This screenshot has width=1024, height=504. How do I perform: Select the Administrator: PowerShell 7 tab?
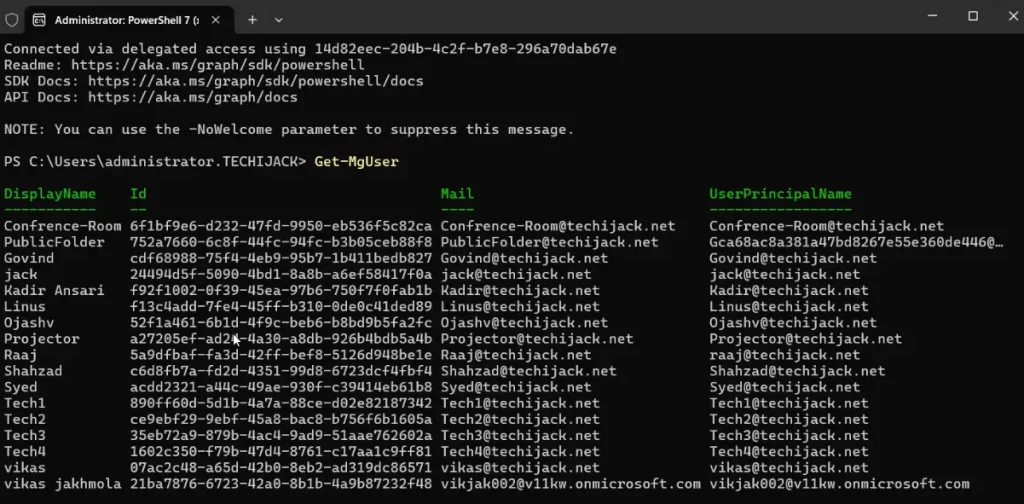coord(125,19)
